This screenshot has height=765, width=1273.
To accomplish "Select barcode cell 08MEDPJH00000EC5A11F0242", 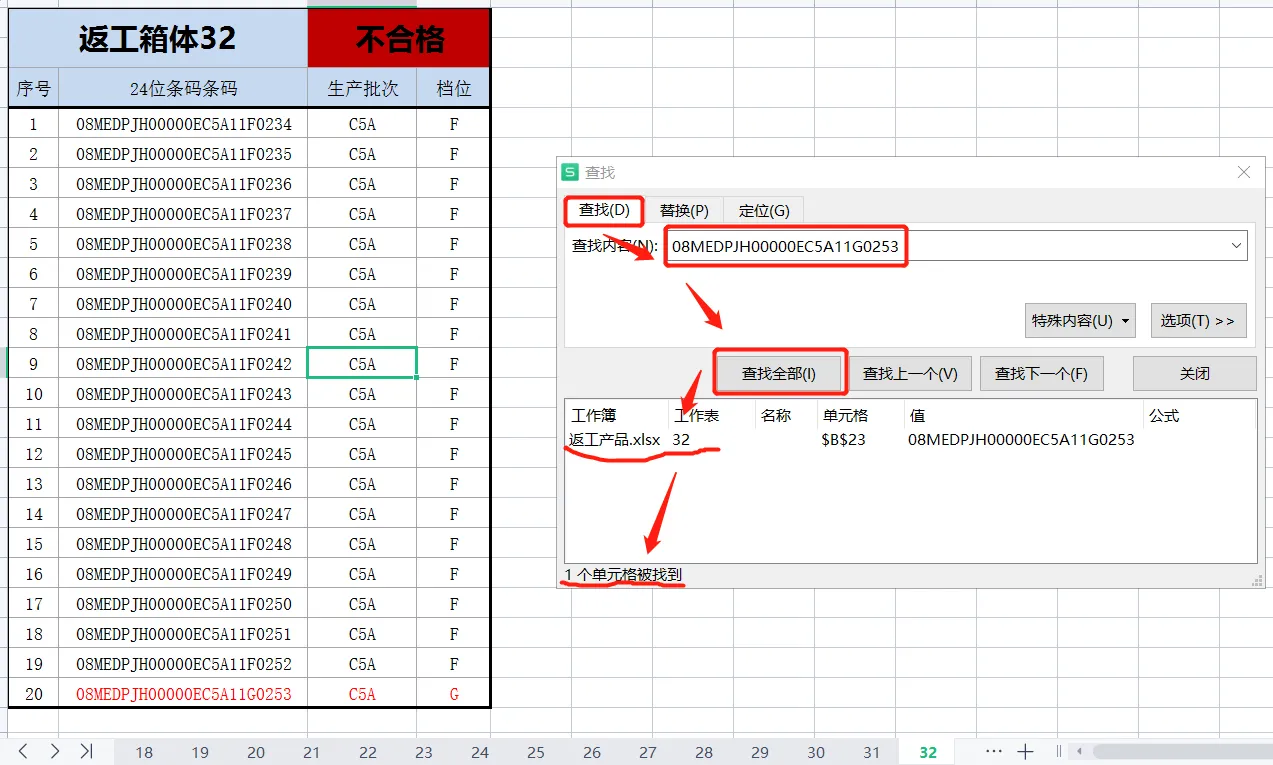I will pos(184,364).
